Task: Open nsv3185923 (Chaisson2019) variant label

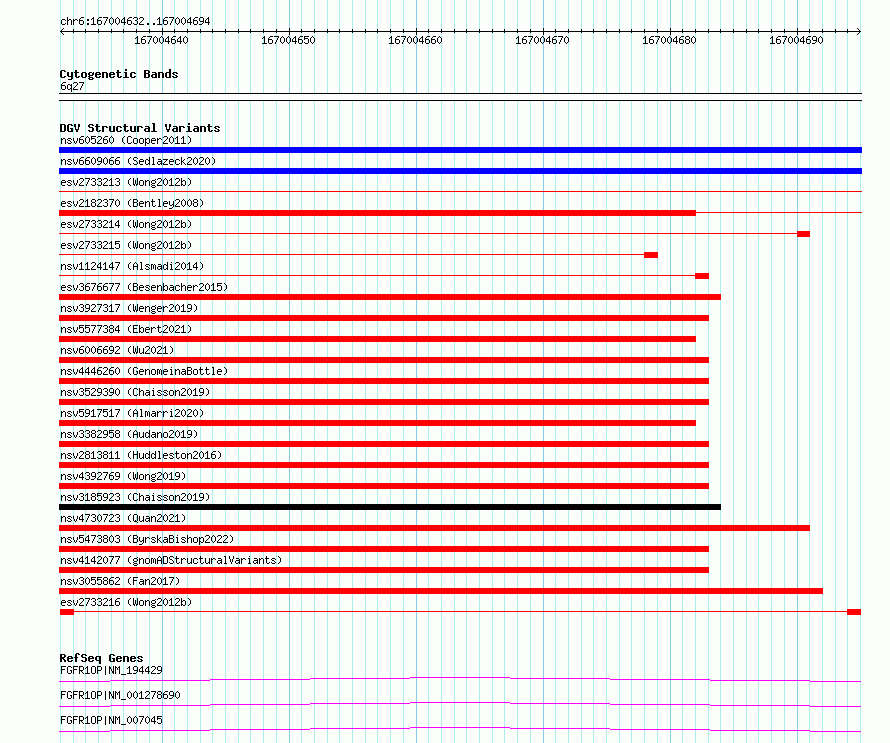Action: coord(135,497)
